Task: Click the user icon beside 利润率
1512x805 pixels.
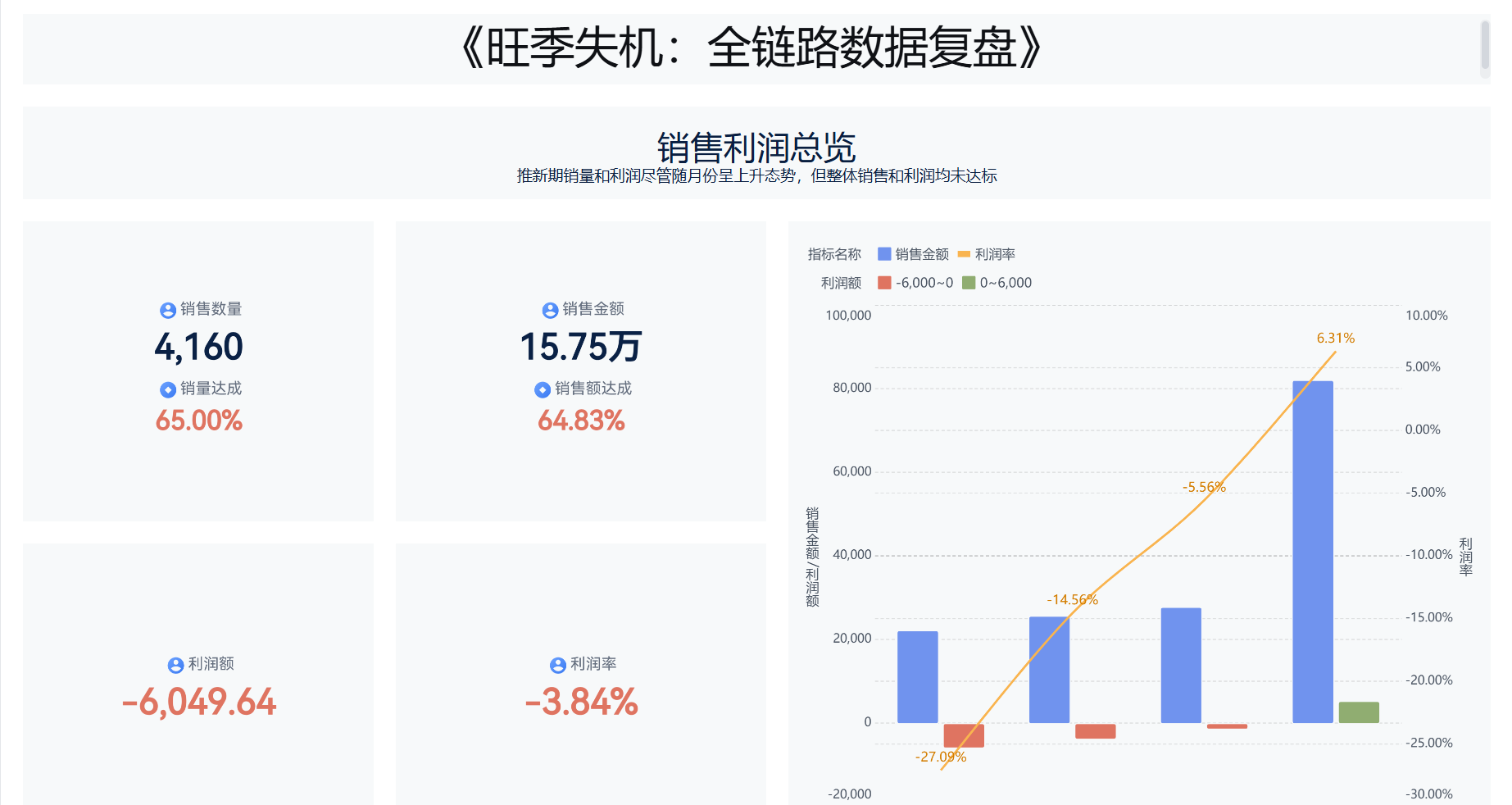Action: [x=558, y=665]
